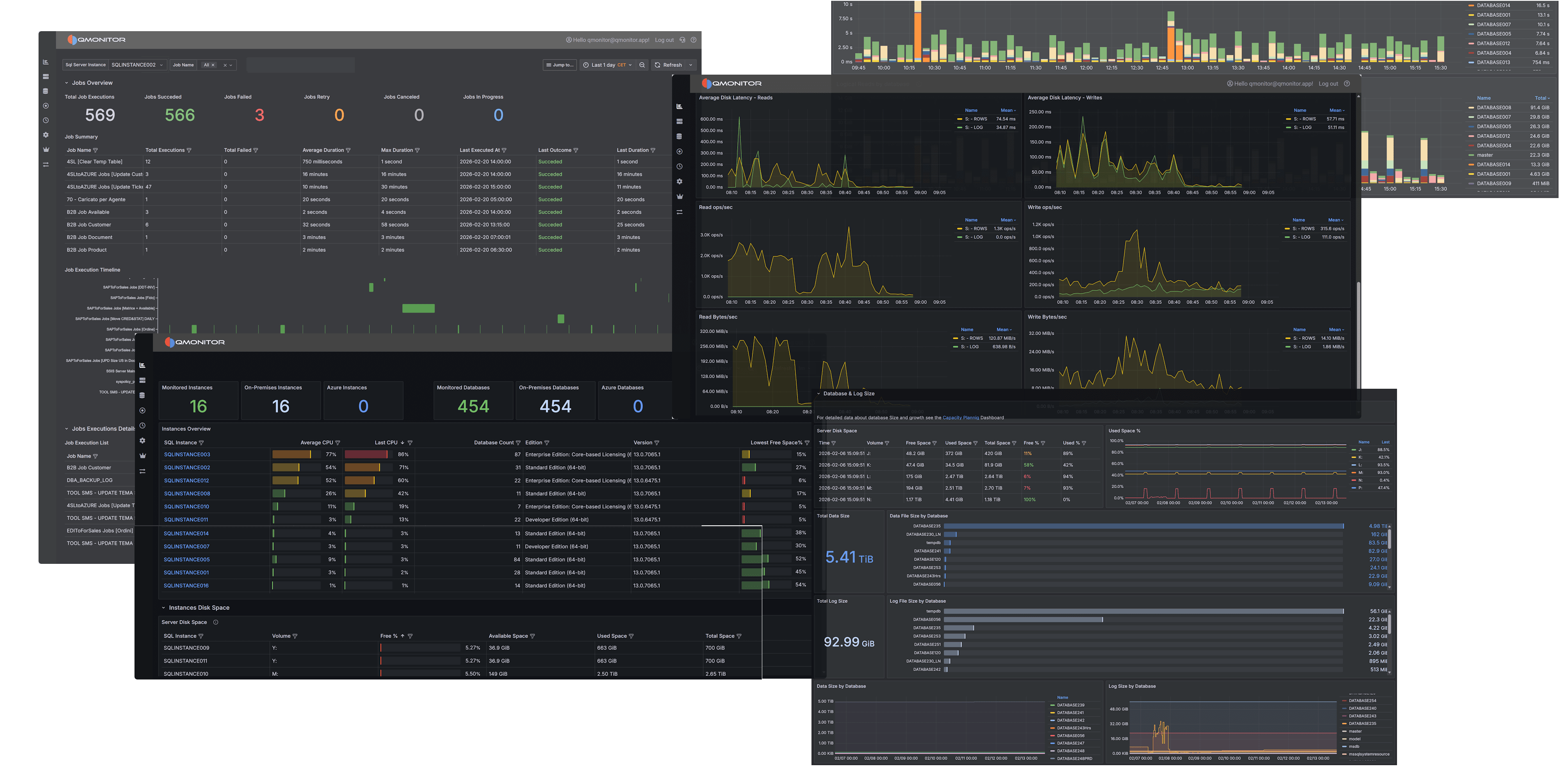Click the zoom-out magnifier in the top toolbar
Image resolution: width=1568 pixels, height=782 pixels.
coord(642,65)
